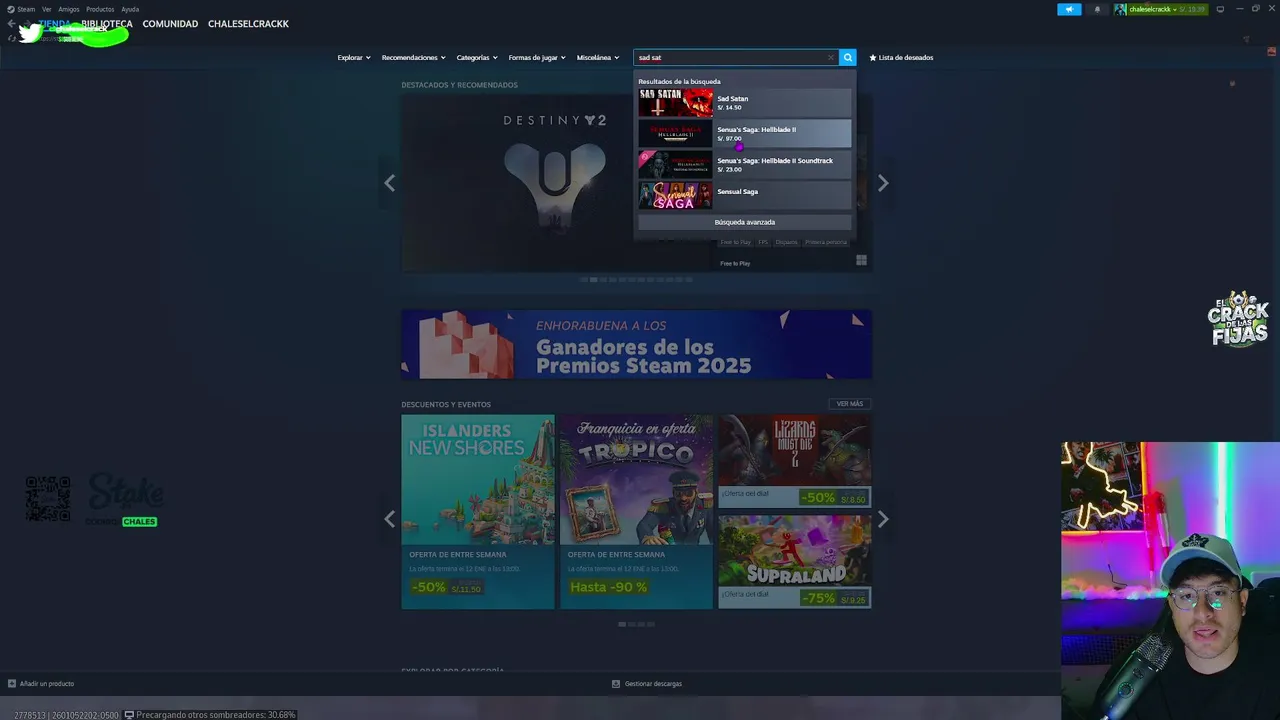Open Destiny 2 featured capsule
The width and height of the screenshot is (1280, 720).
(x=555, y=183)
